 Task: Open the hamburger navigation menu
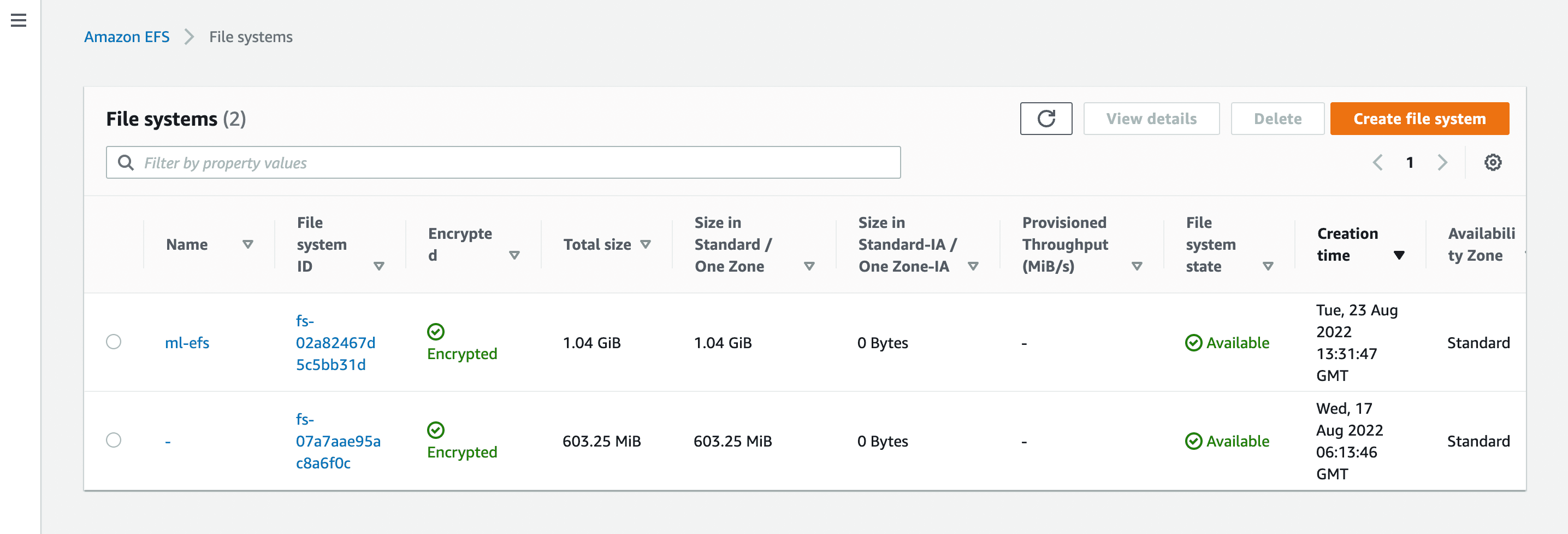pyautogui.click(x=19, y=20)
